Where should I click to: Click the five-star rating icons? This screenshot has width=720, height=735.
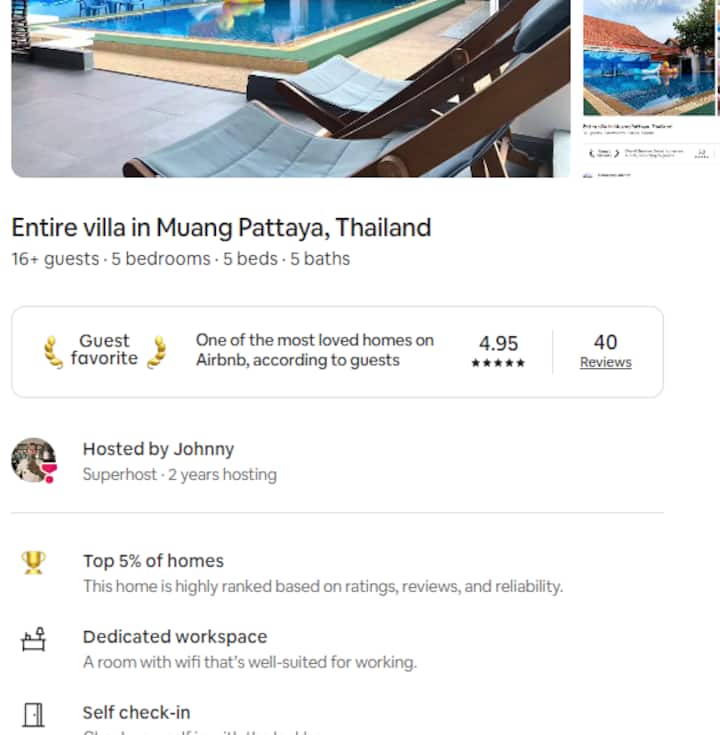[498, 363]
